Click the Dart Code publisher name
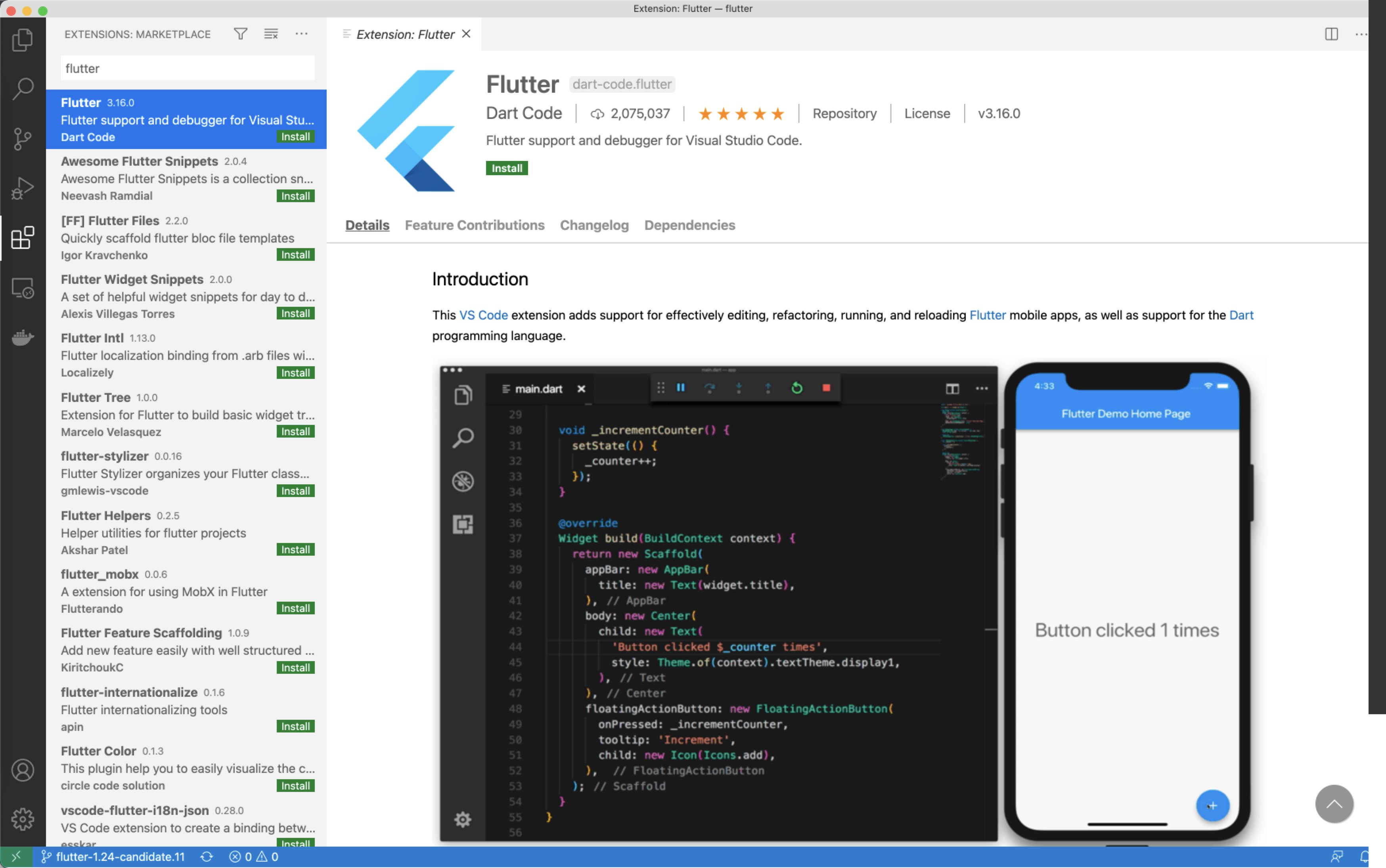 pyautogui.click(x=524, y=113)
